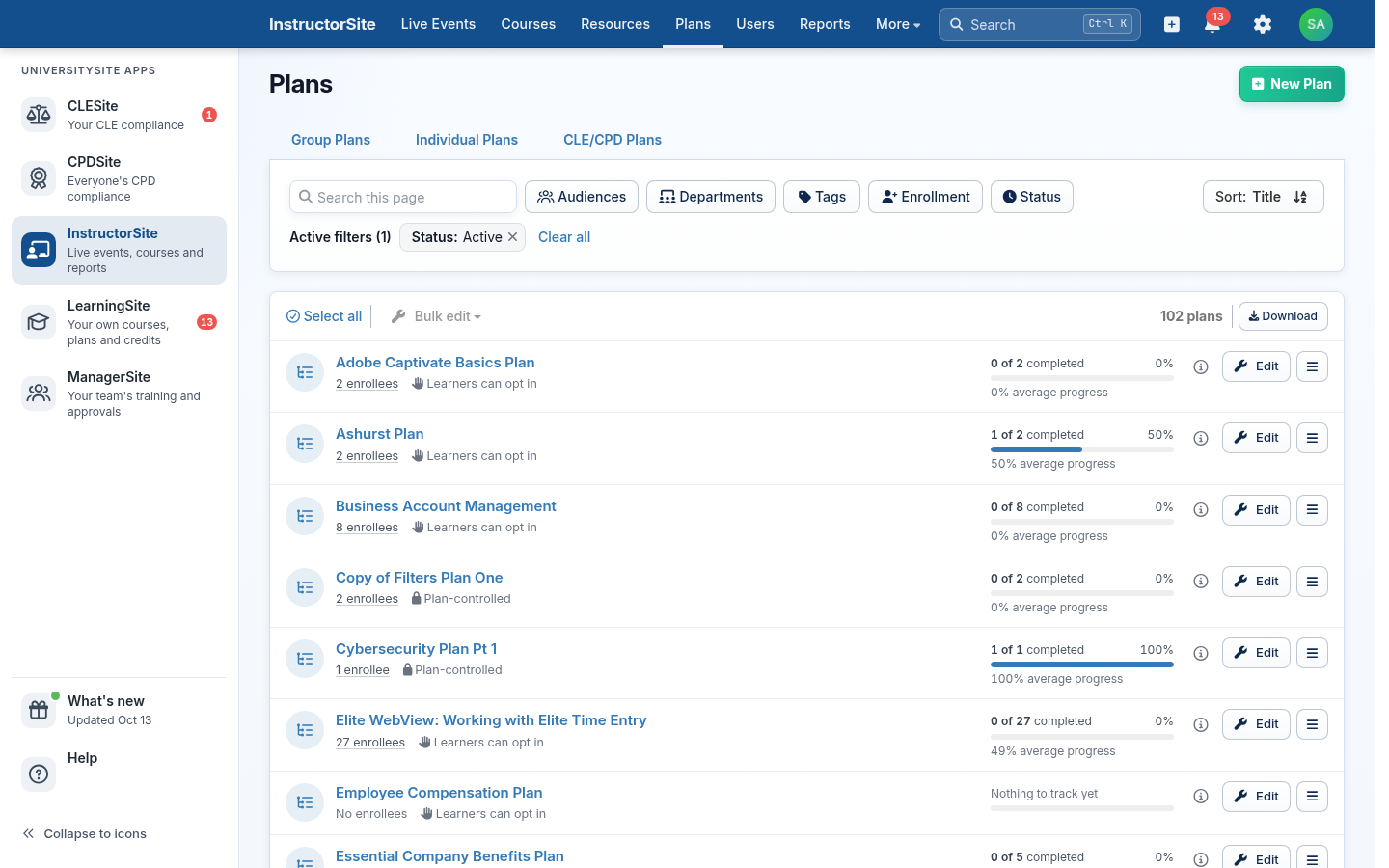Click the add-new plus icon in top bar
Image resolution: width=1389 pixels, height=868 pixels.
pos(1172,24)
